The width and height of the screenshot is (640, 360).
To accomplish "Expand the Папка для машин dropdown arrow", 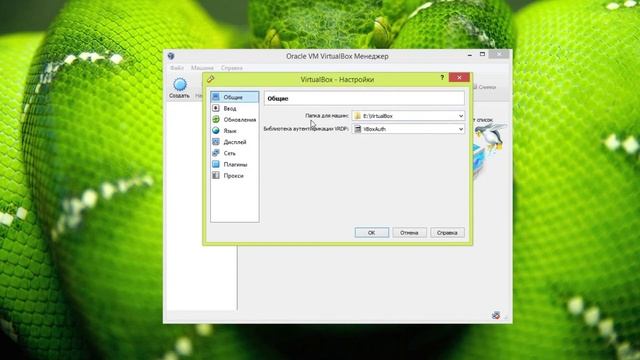I will click(x=461, y=116).
